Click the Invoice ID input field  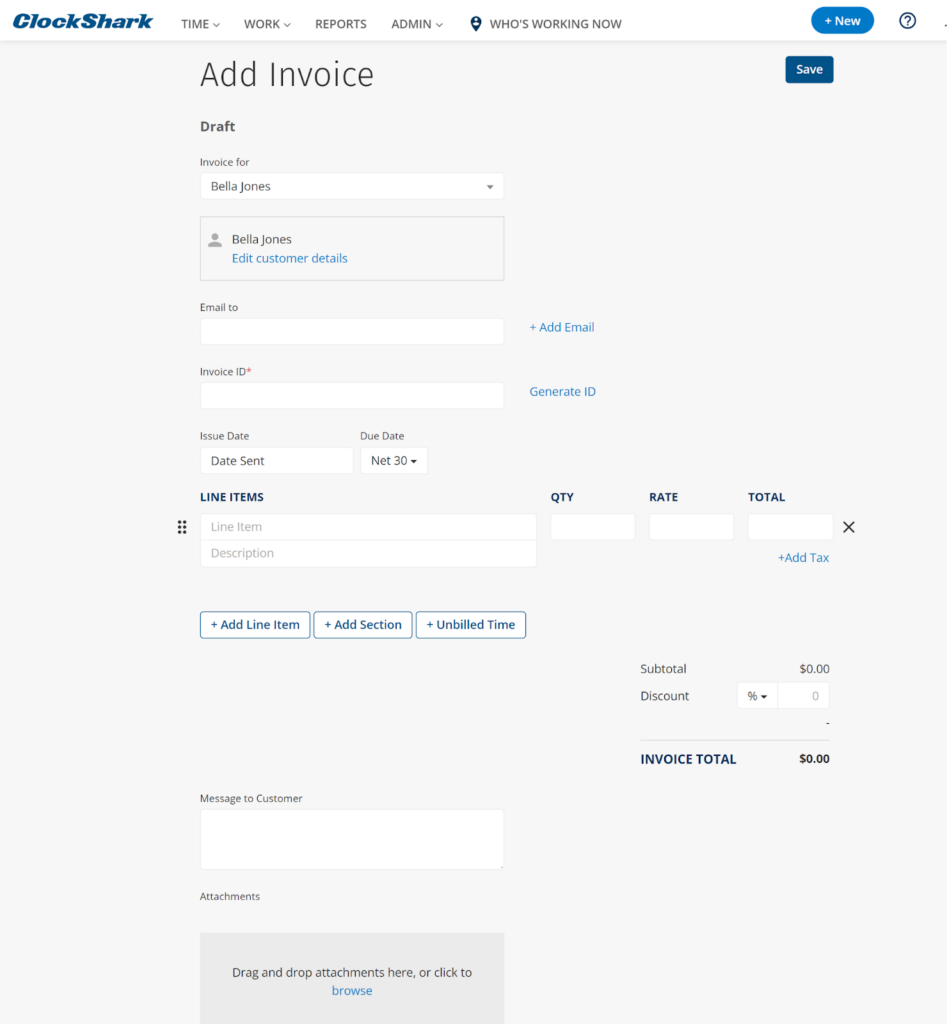(352, 396)
